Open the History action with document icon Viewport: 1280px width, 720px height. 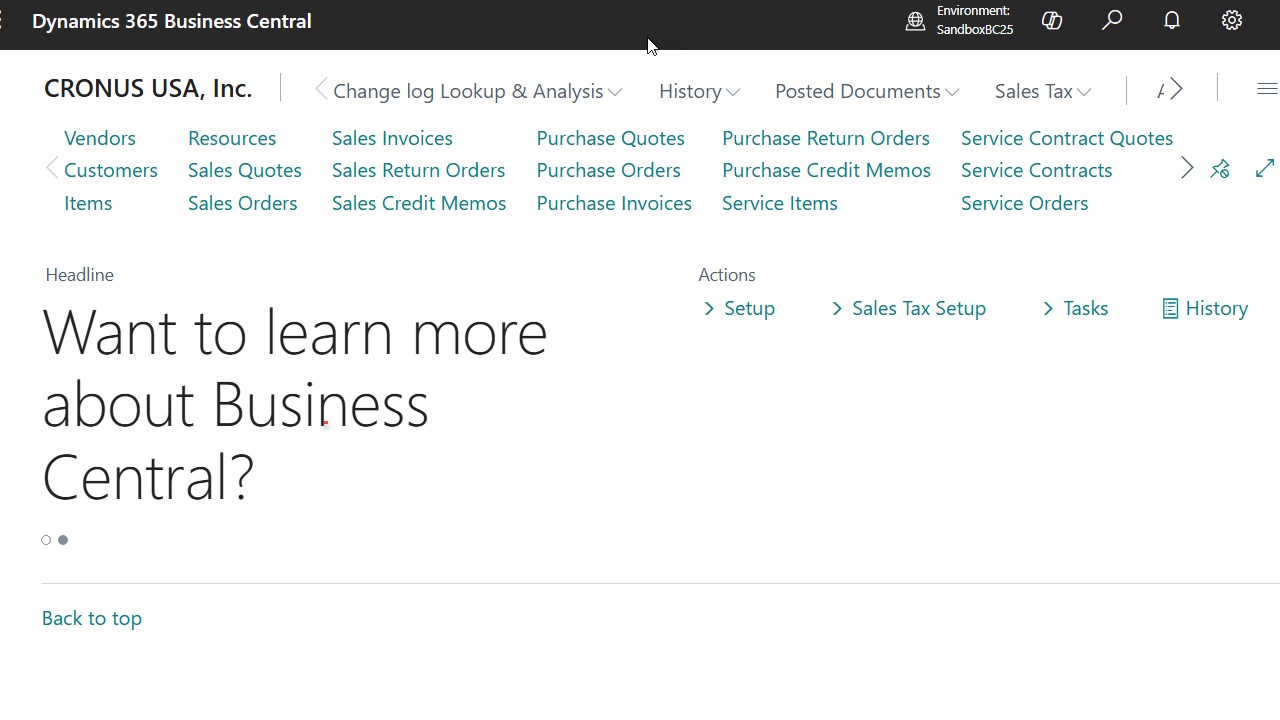coord(1205,308)
